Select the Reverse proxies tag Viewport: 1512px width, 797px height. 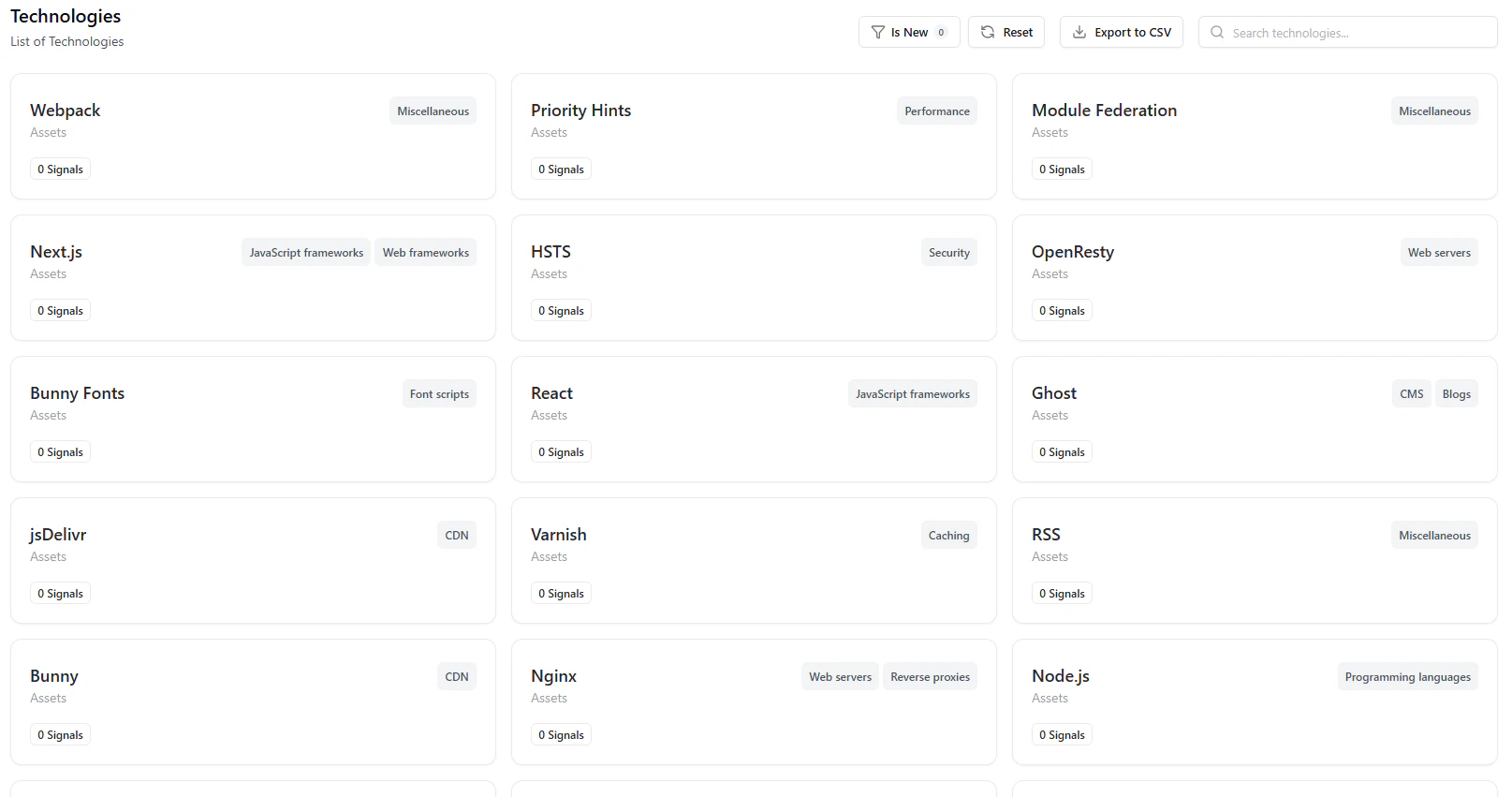(x=930, y=676)
